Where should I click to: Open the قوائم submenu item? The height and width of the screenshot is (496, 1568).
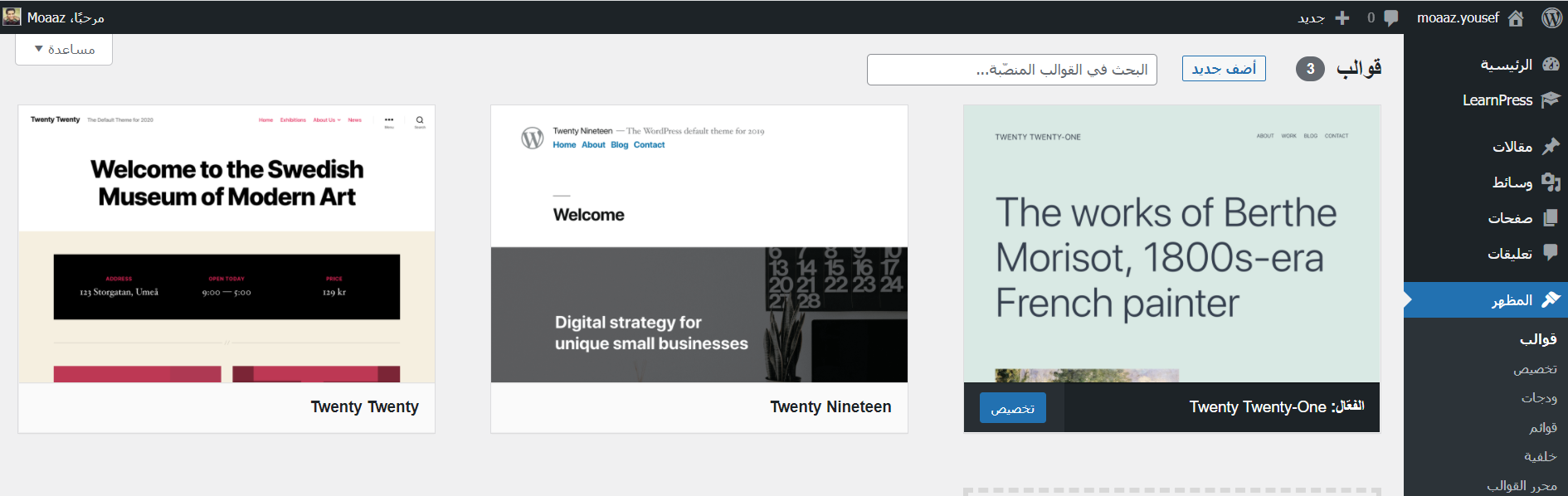coord(1543,427)
